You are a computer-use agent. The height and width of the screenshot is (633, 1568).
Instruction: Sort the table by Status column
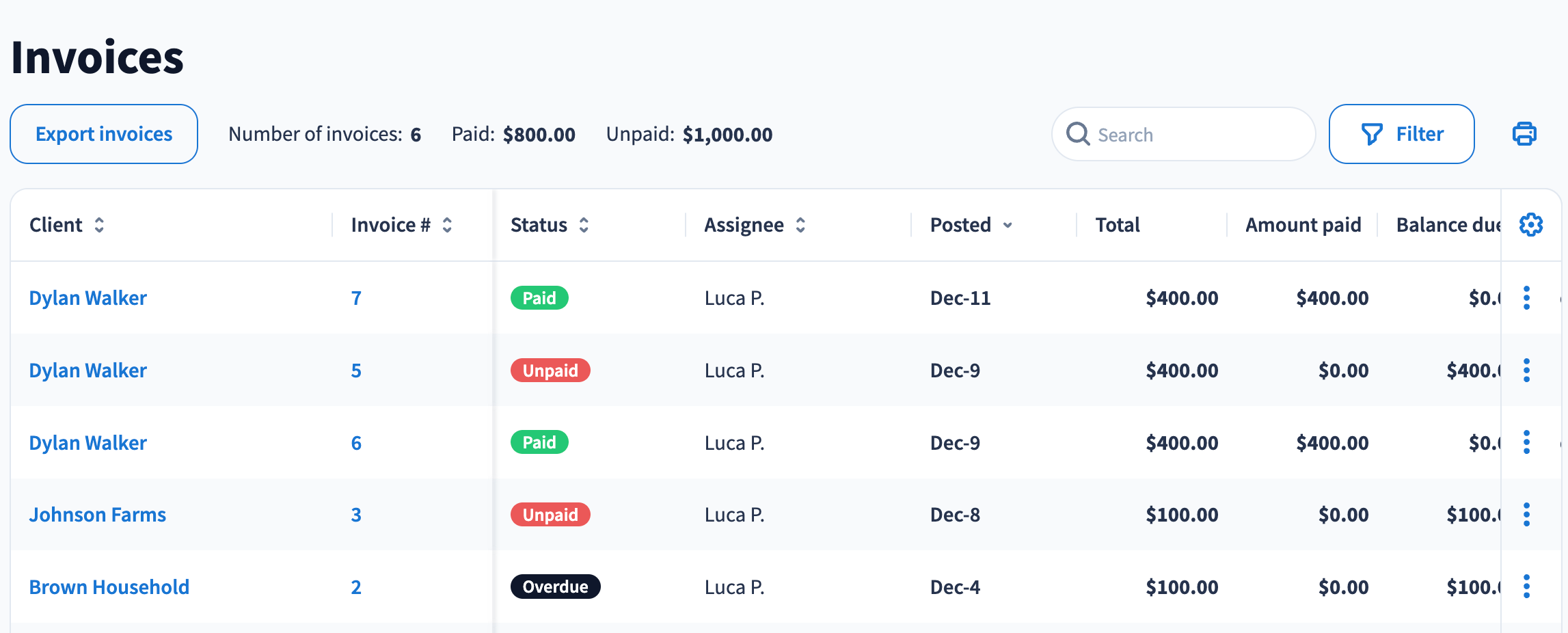point(584,225)
